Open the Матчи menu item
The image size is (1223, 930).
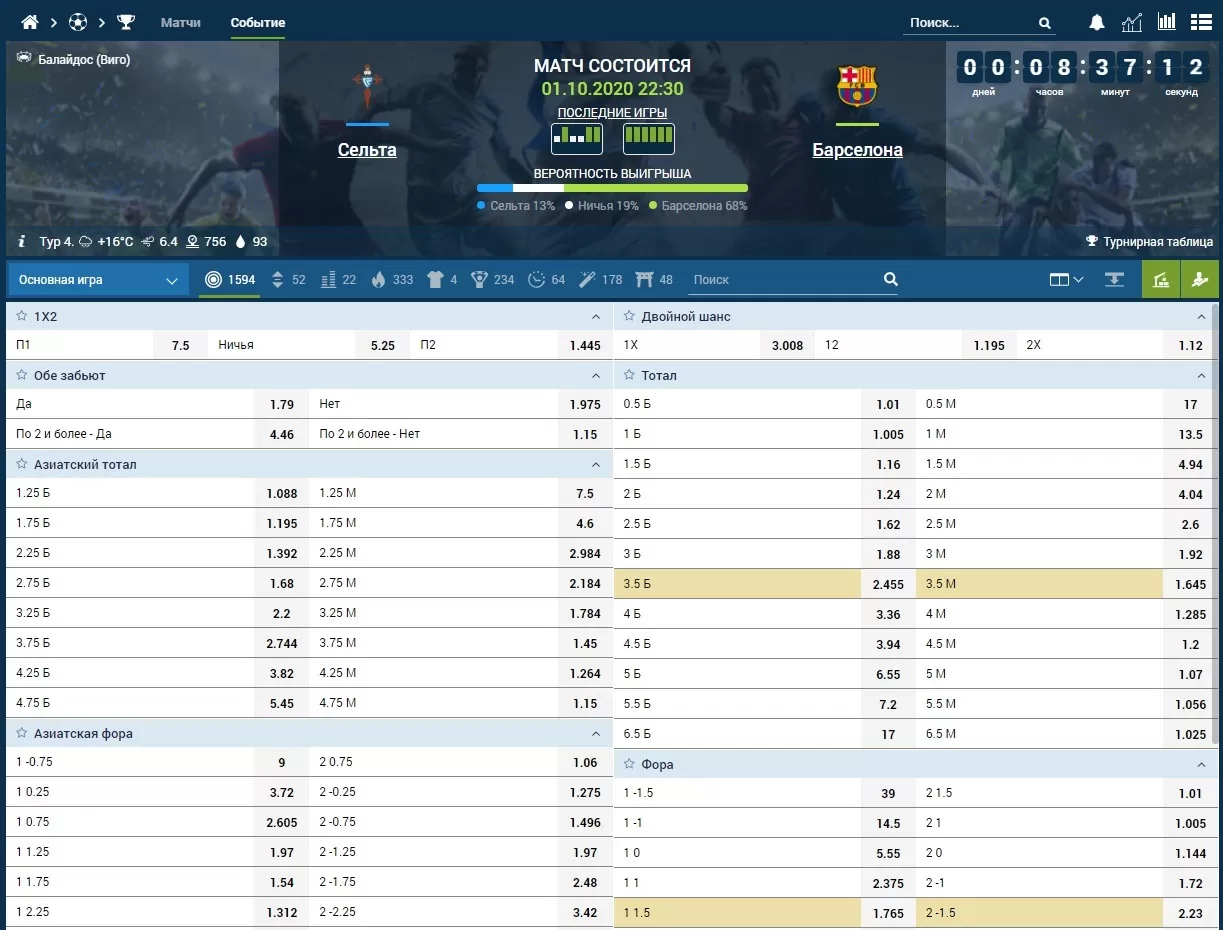coord(180,21)
